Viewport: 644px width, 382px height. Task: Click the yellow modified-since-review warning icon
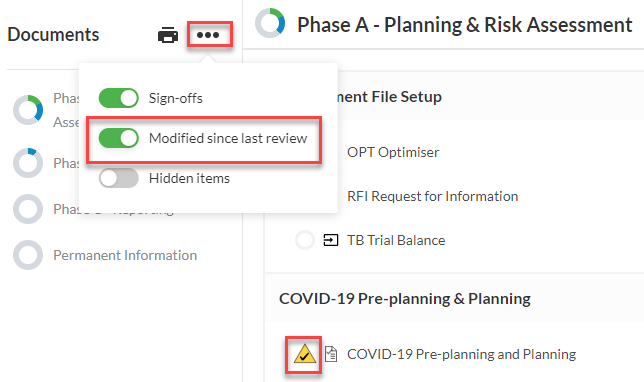[304, 354]
